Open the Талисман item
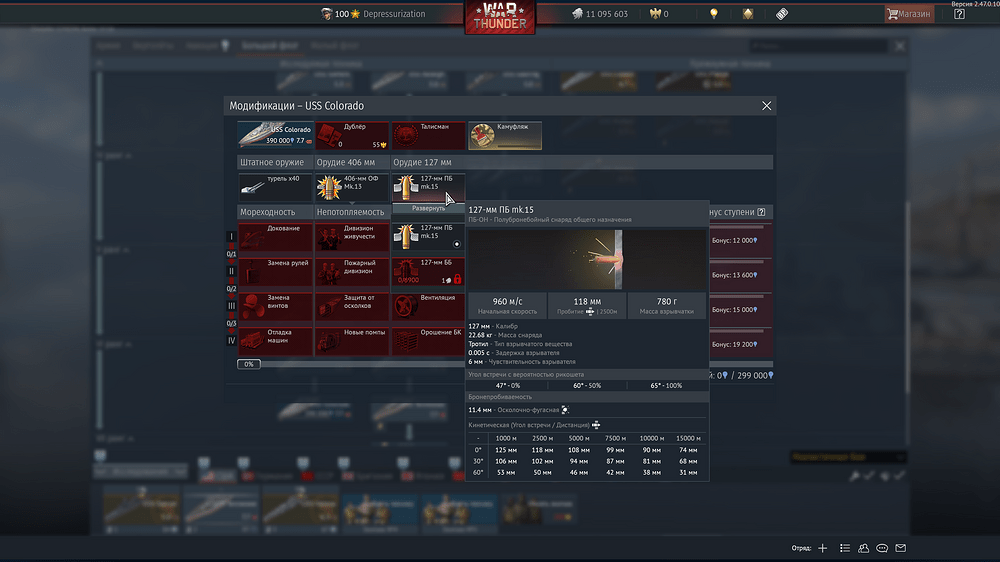This screenshot has height=562, width=1000. (x=428, y=135)
